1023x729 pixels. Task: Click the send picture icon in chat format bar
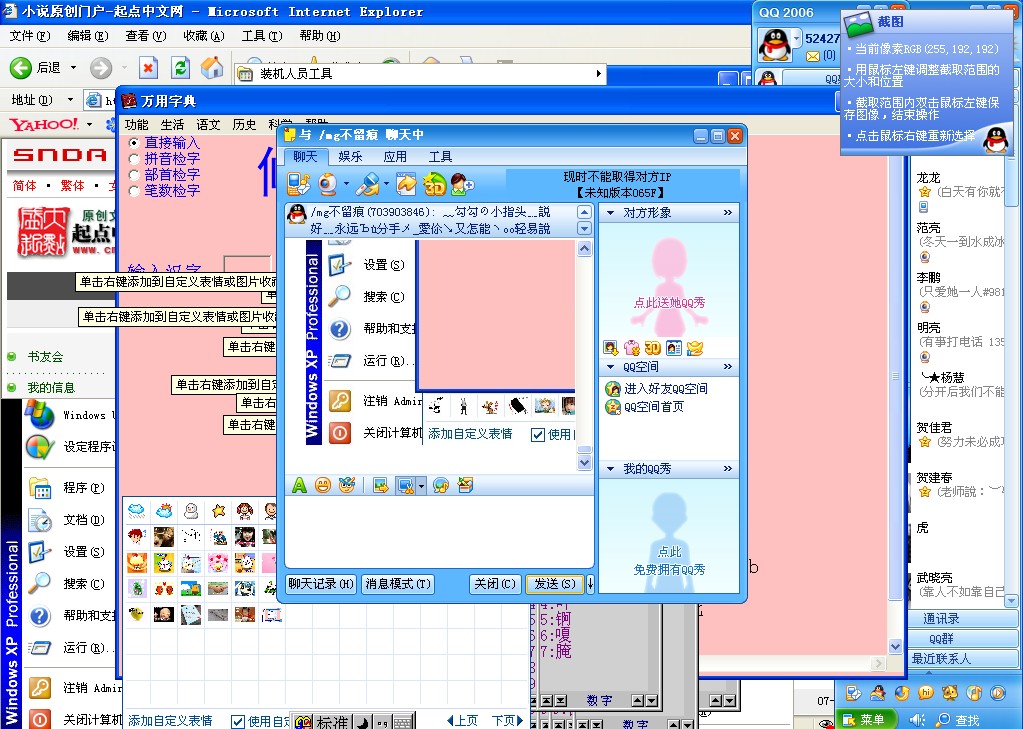[x=381, y=485]
